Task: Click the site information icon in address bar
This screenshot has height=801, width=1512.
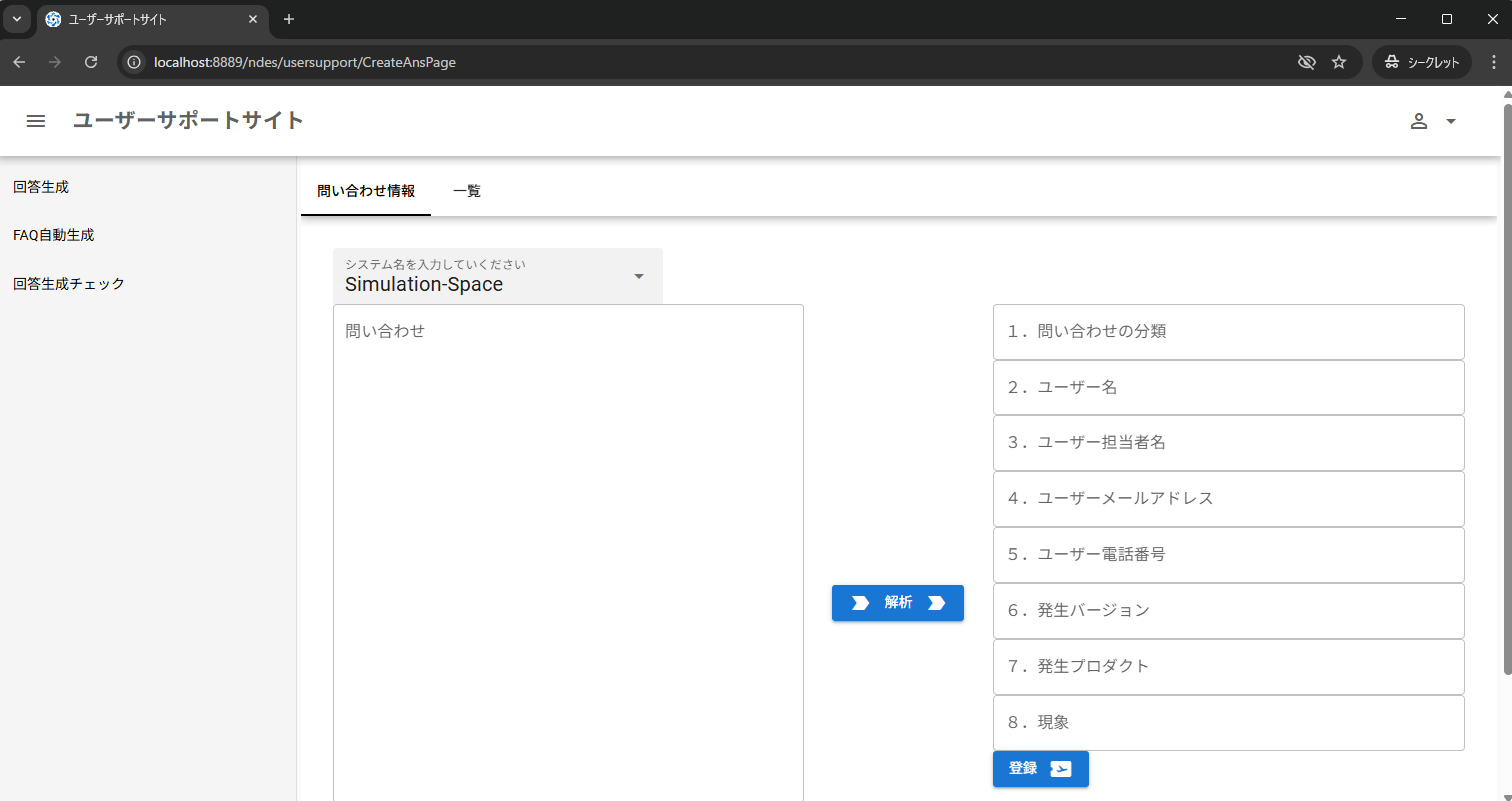Action: point(134,62)
